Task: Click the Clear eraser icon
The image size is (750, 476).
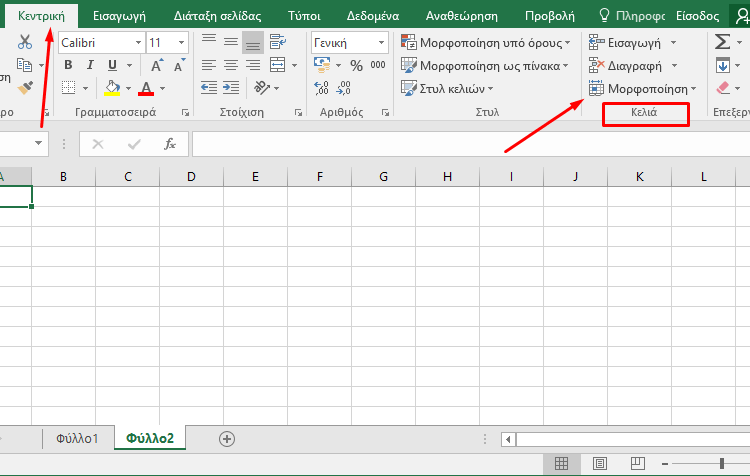Action: tap(723, 88)
